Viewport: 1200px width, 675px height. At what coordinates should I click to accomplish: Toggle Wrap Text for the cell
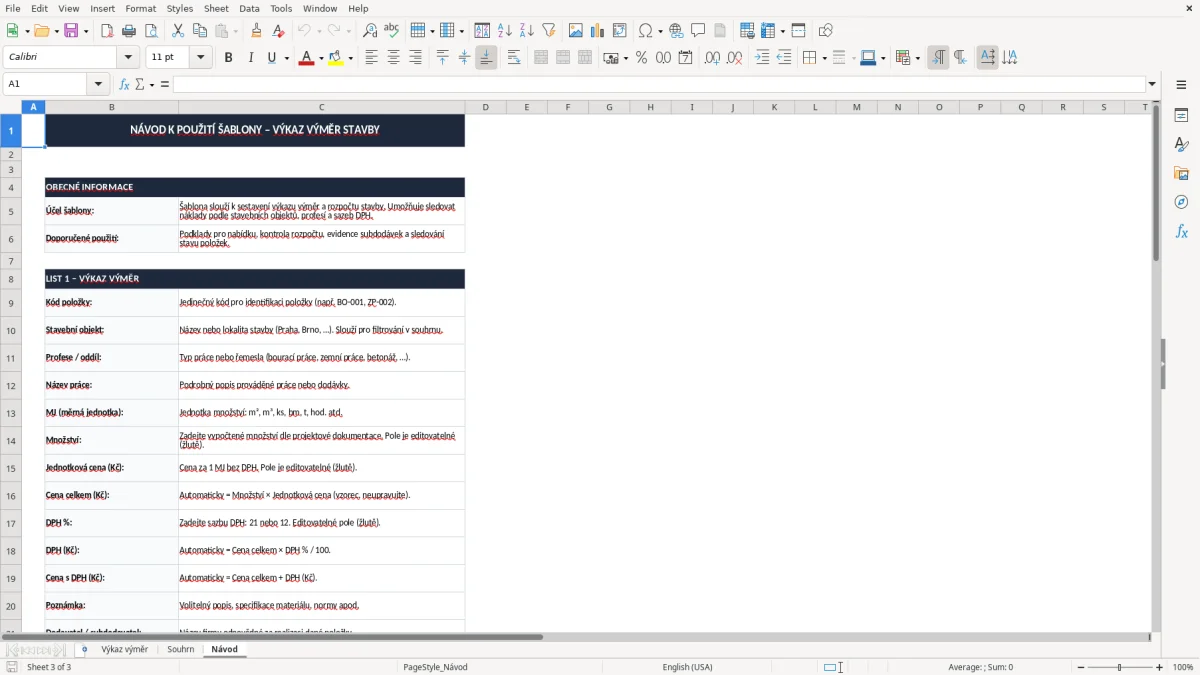point(514,58)
